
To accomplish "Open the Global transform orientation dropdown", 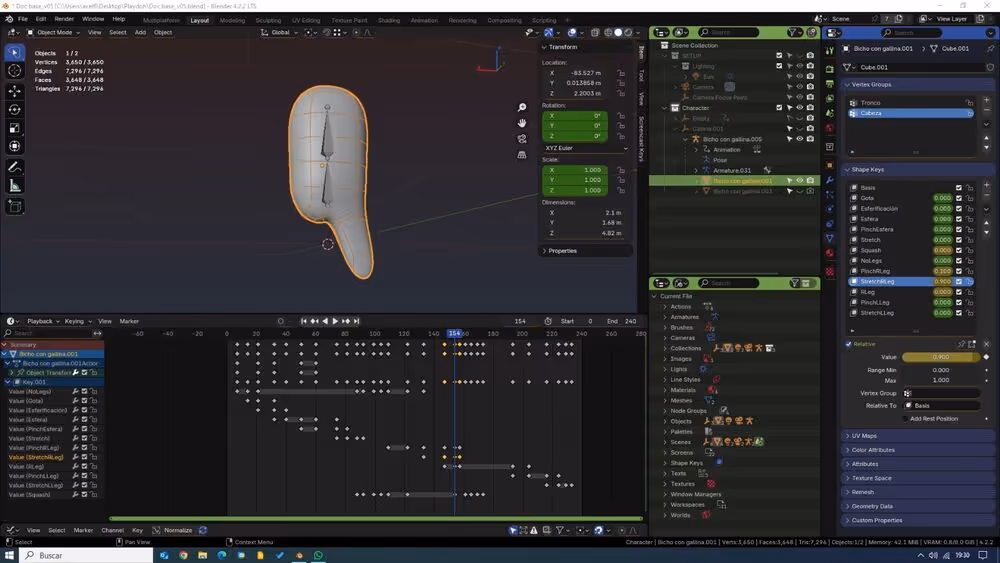I will (x=279, y=33).
